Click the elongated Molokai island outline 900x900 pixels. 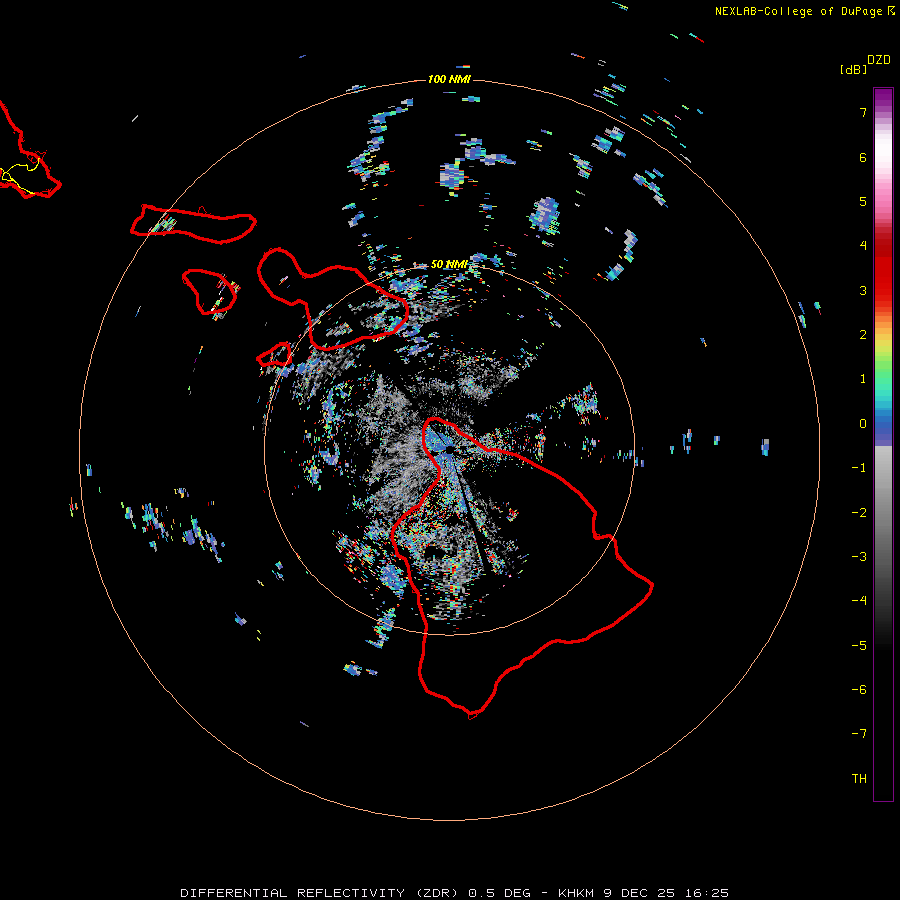(x=193, y=224)
